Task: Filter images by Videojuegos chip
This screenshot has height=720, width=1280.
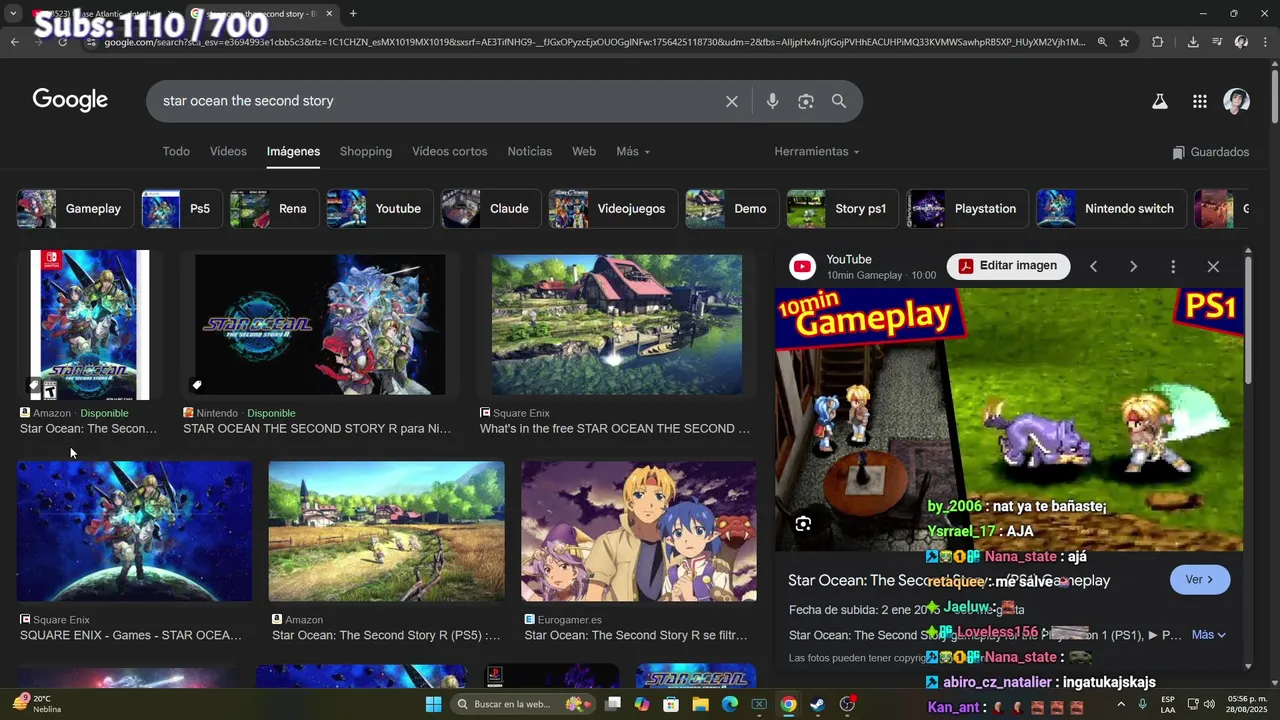Action: [613, 209]
